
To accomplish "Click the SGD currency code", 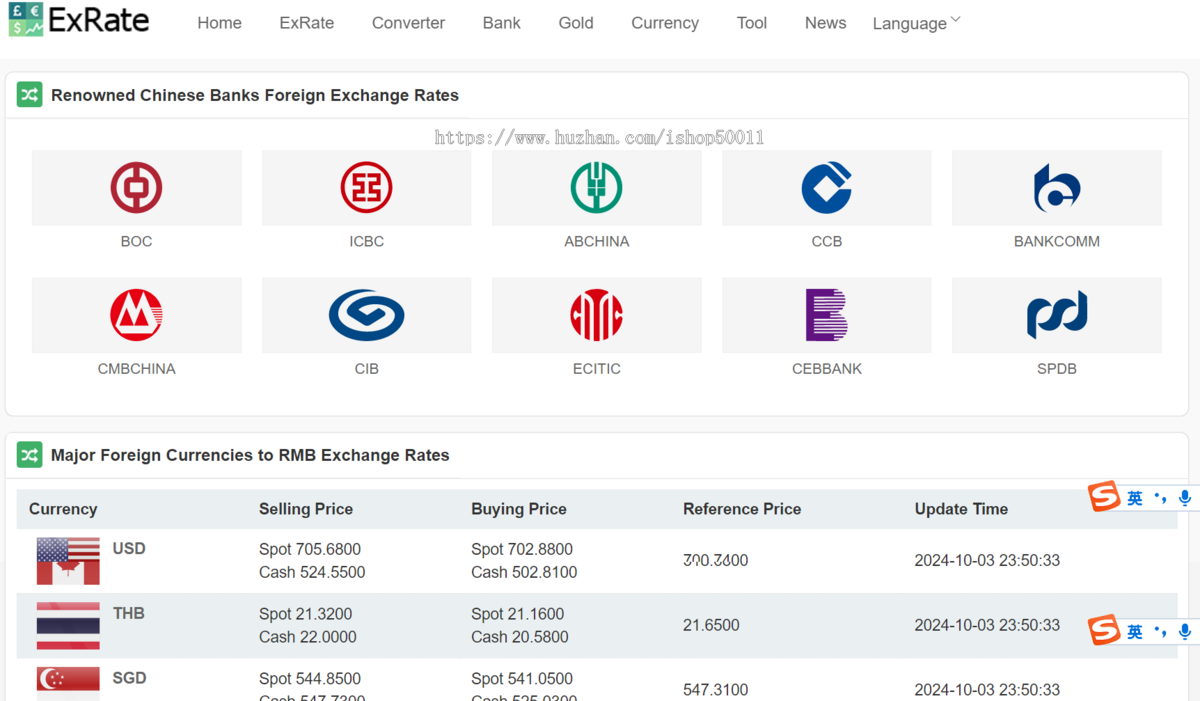I will click(x=129, y=678).
